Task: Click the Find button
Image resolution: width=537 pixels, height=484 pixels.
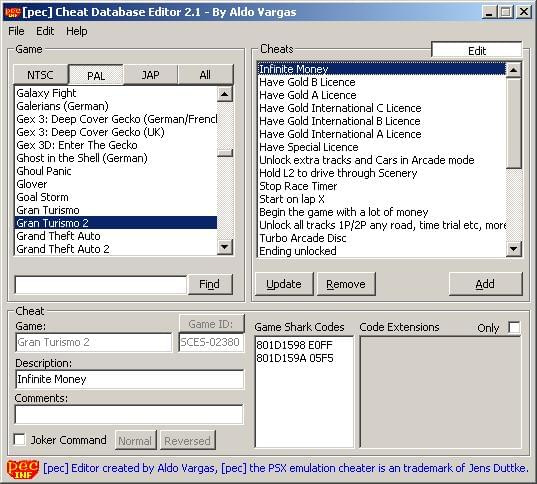Action: click(209, 284)
